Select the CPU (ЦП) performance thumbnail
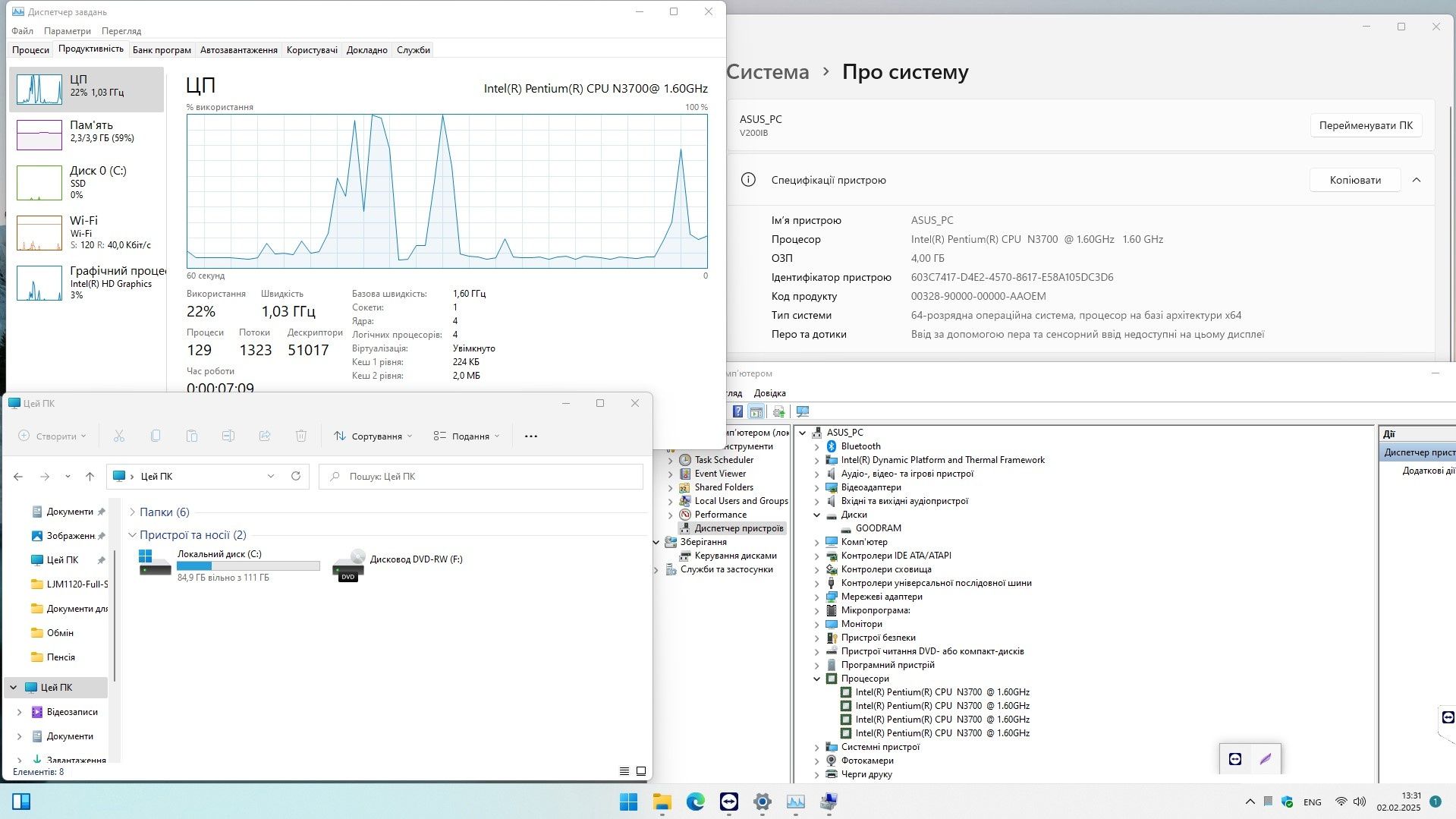The width and height of the screenshot is (1456, 819). tap(86, 90)
